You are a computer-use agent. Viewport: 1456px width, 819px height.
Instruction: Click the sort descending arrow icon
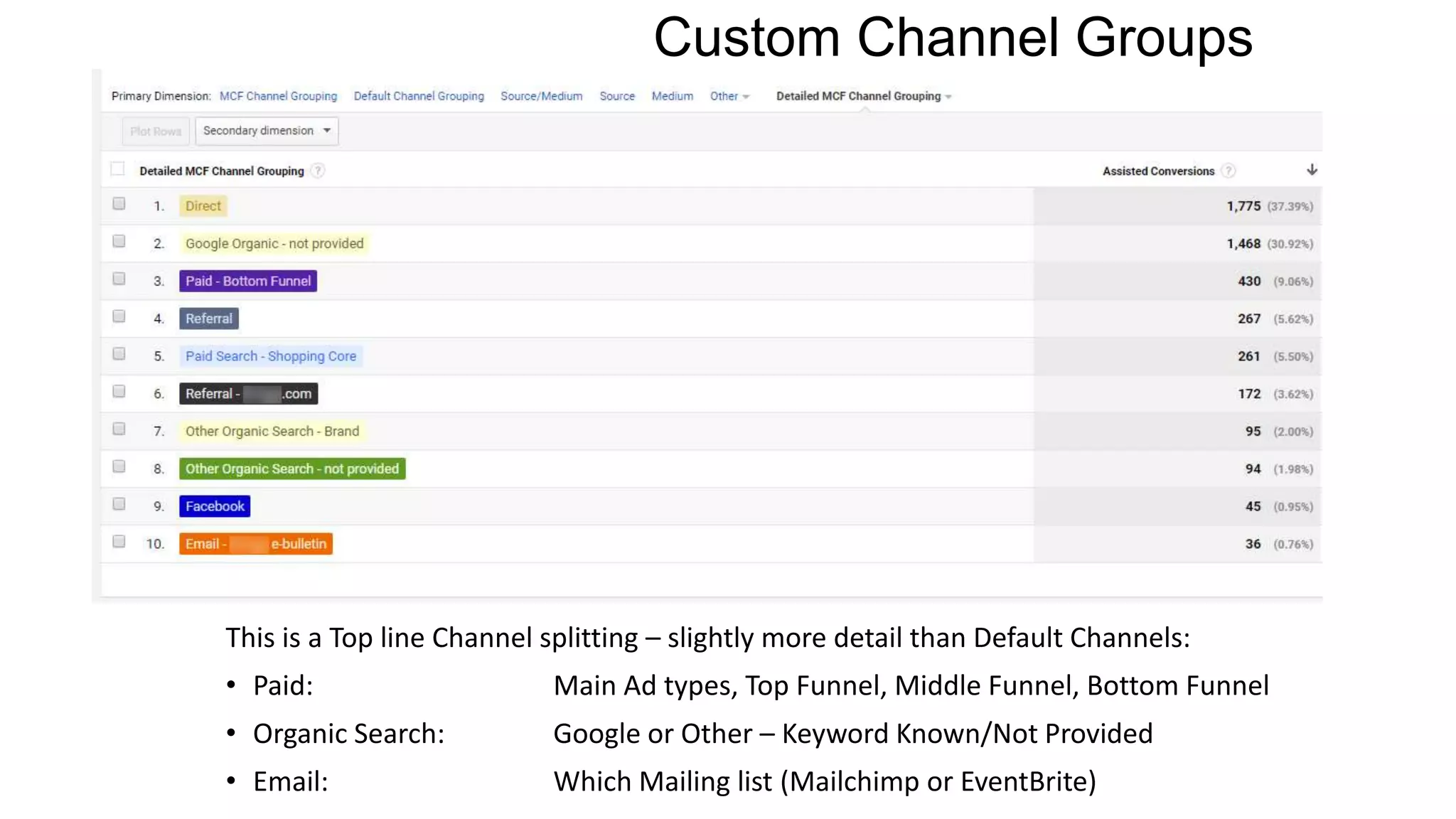click(x=1312, y=170)
